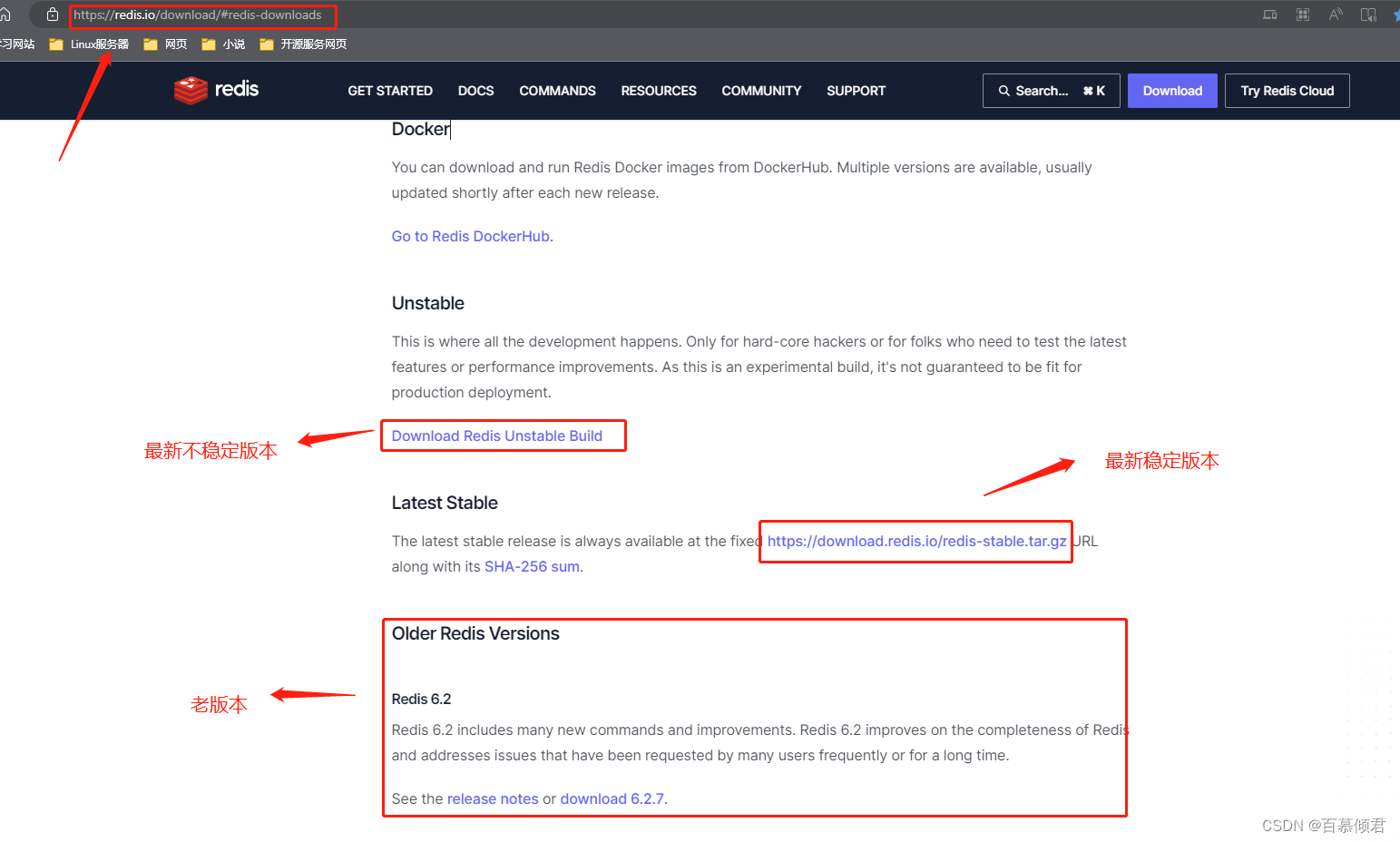Click Download Redis Unstable Build link

(497, 436)
